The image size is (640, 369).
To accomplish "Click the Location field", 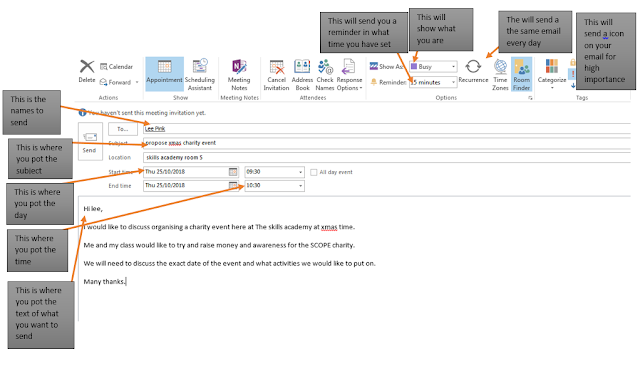I will (x=387, y=157).
